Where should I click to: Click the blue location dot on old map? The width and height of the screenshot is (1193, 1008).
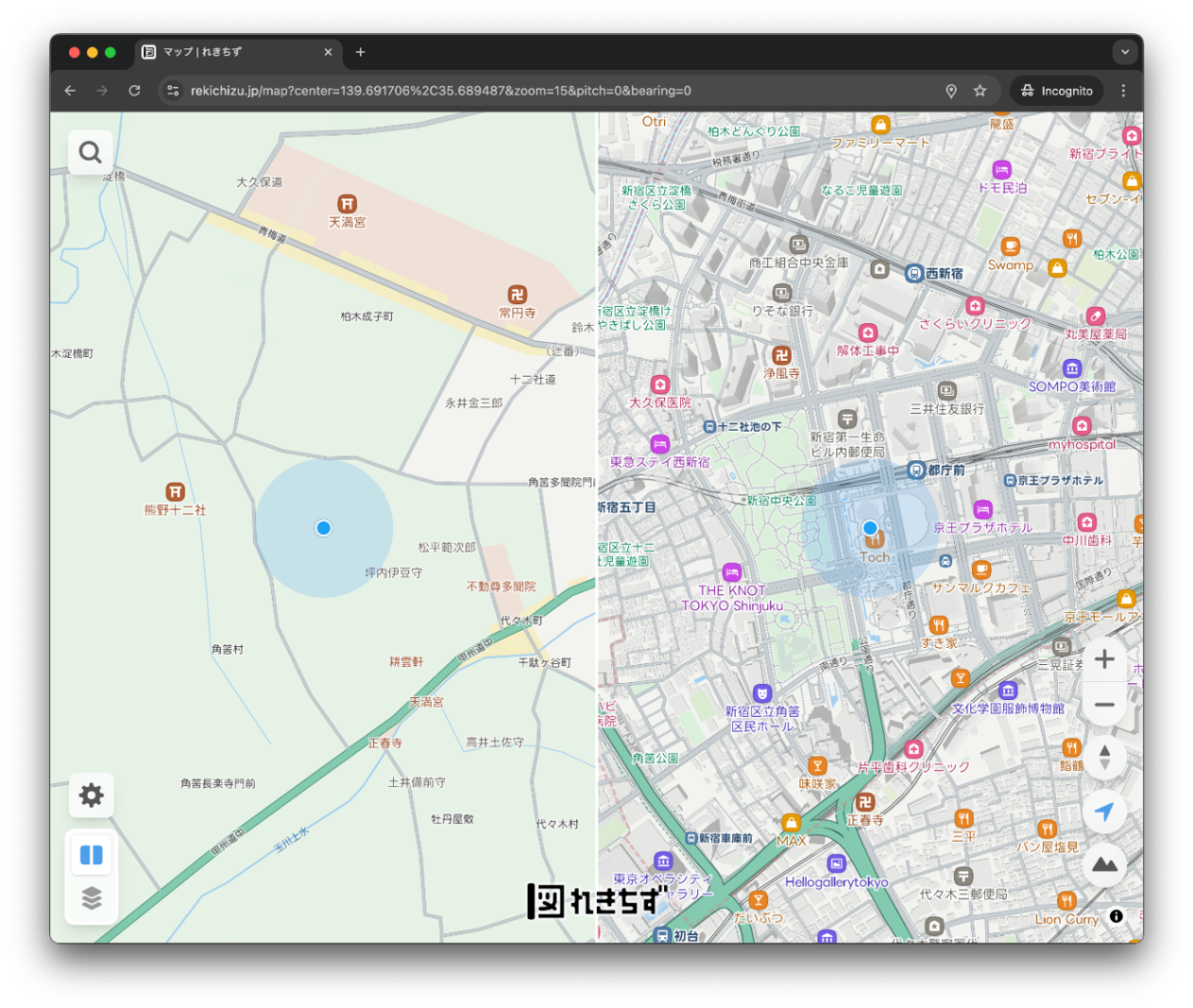click(x=324, y=528)
